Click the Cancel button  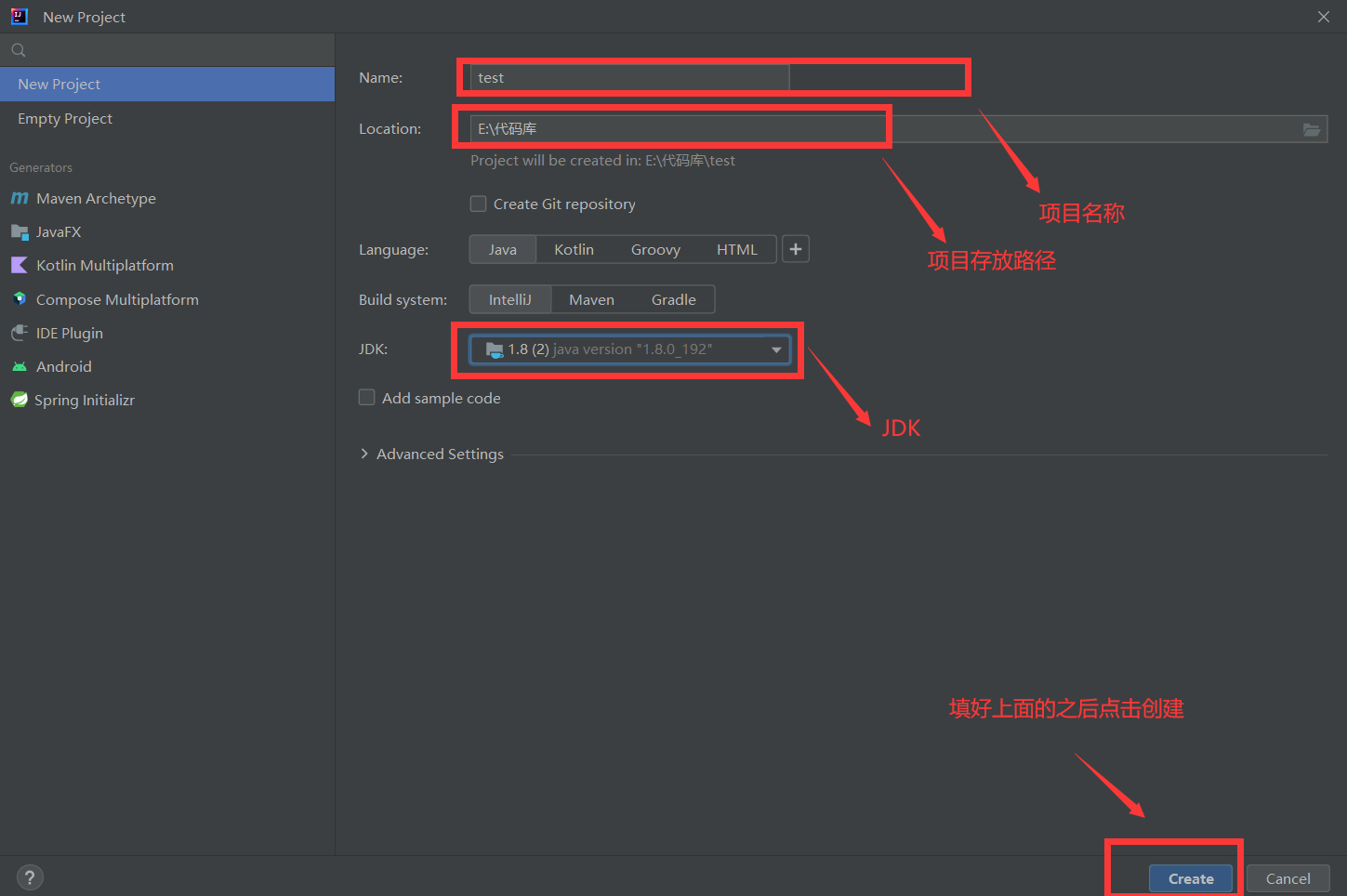tap(1288, 878)
